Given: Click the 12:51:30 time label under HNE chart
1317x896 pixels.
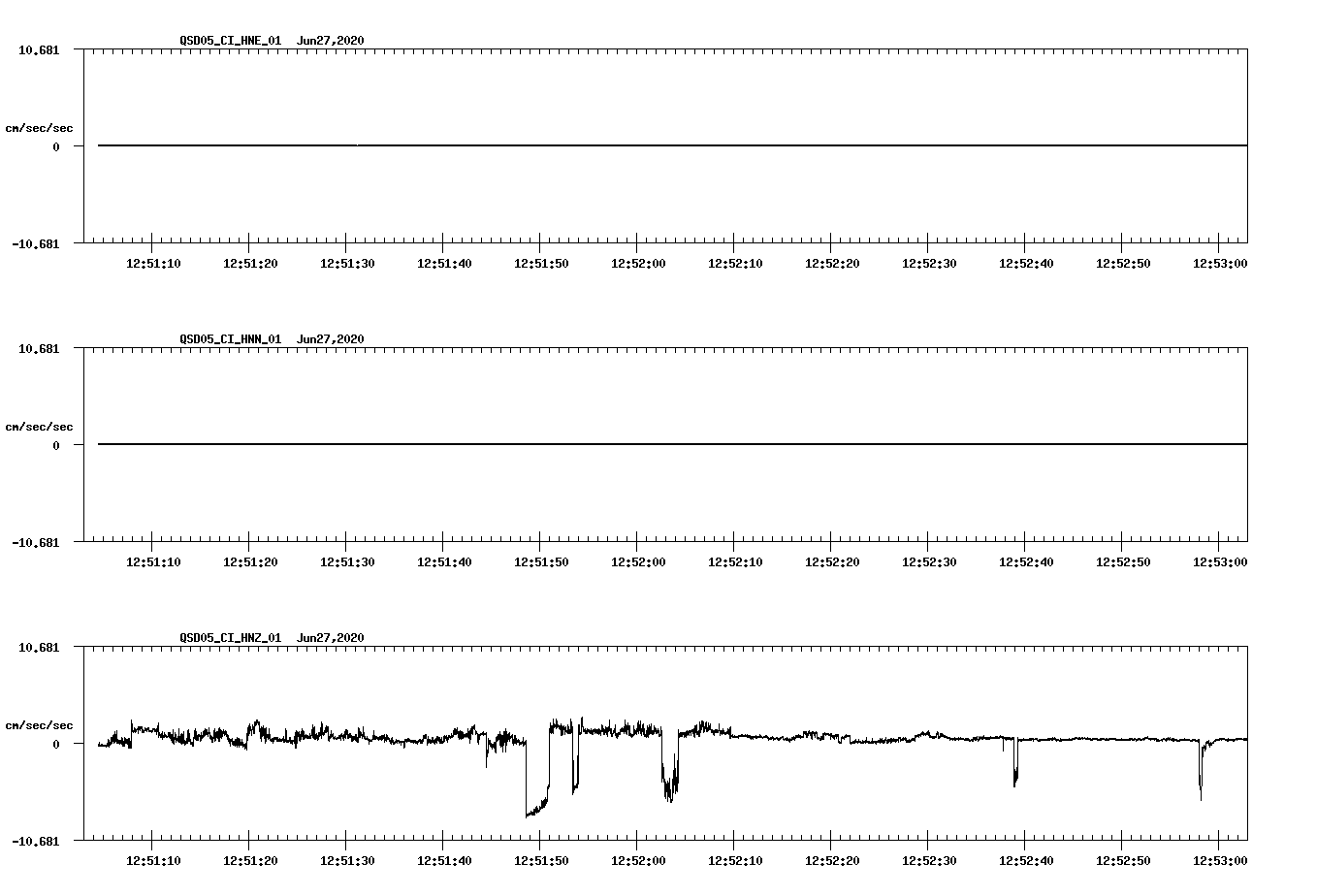Looking at the screenshot, I should click(x=347, y=264).
